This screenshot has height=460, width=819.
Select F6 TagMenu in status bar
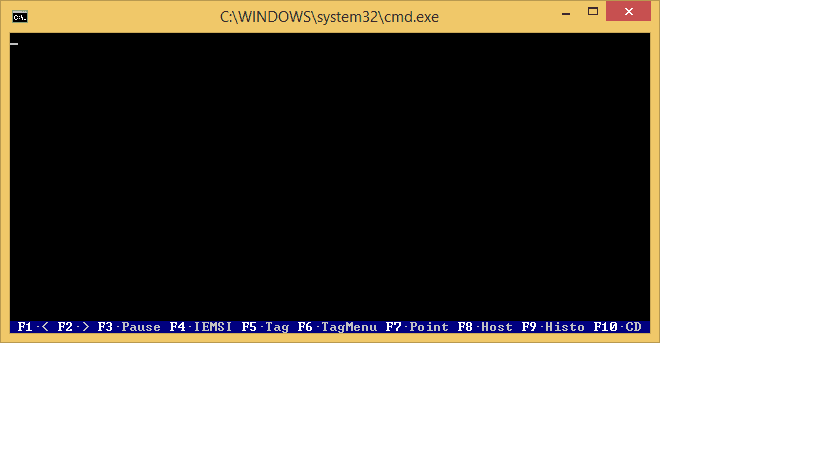pyautogui.click(x=337, y=327)
